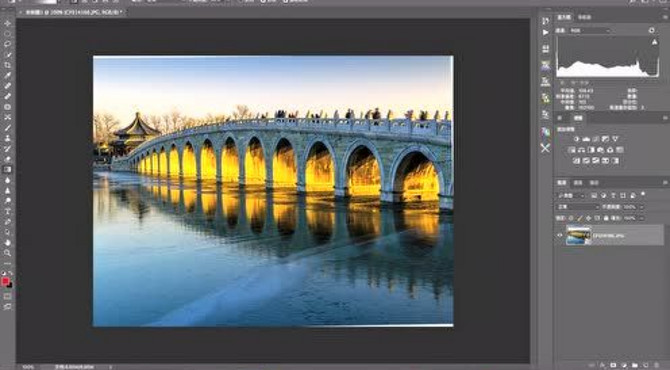The width and height of the screenshot is (670, 370).
Task: Switch to the Navigator tab beside Histogram
Action: click(x=584, y=17)
